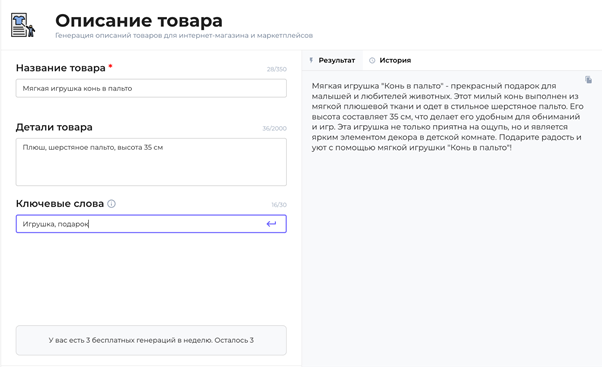Click the 28/350 character counter
Viewport: 602px width, 367px height.
tap(277, 69)
